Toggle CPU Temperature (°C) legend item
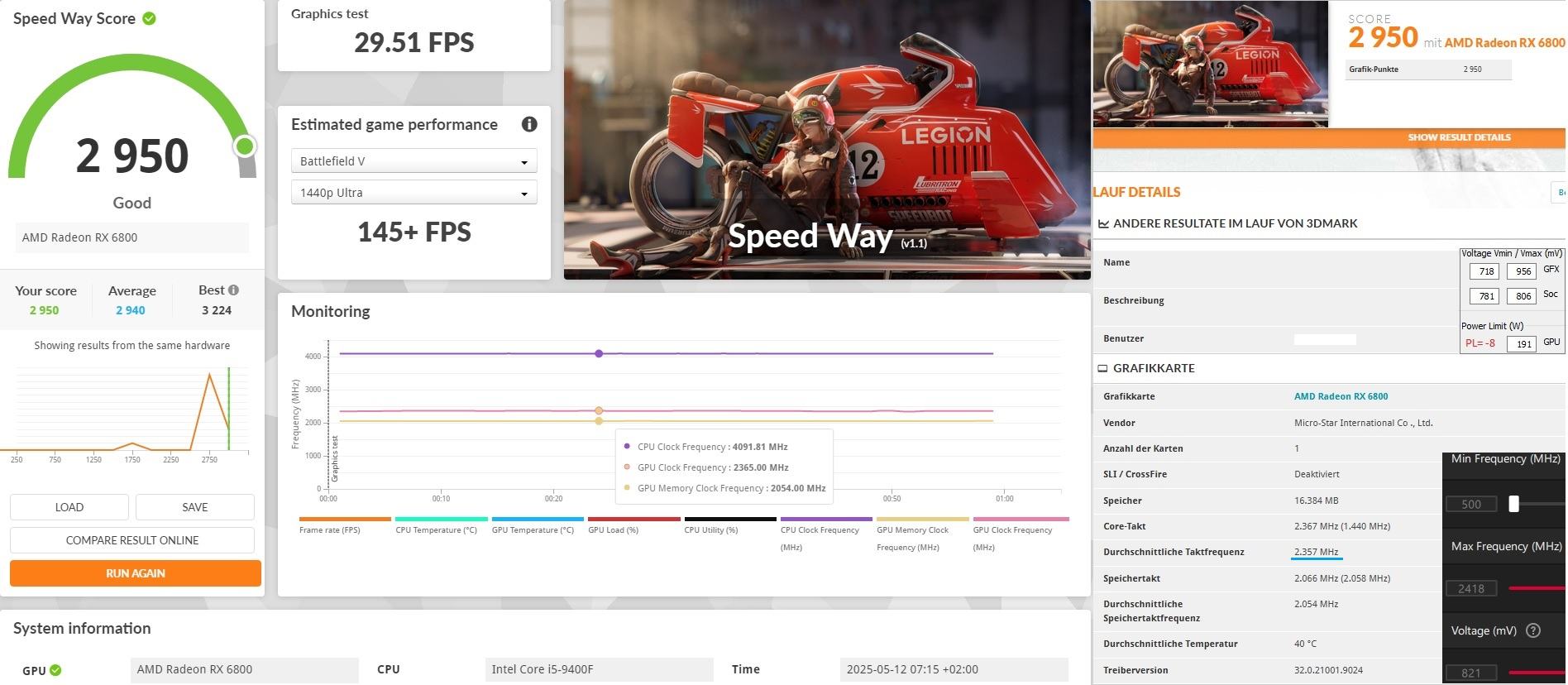 coord(441,526)
